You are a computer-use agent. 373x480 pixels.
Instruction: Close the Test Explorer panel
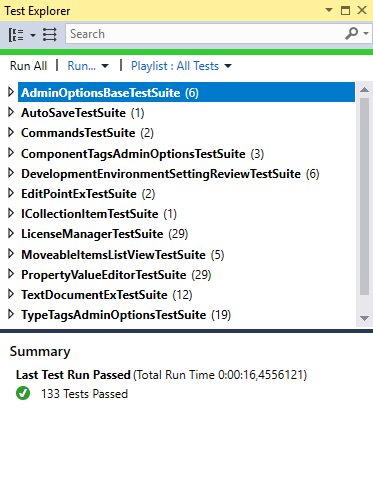click(362, 10)
